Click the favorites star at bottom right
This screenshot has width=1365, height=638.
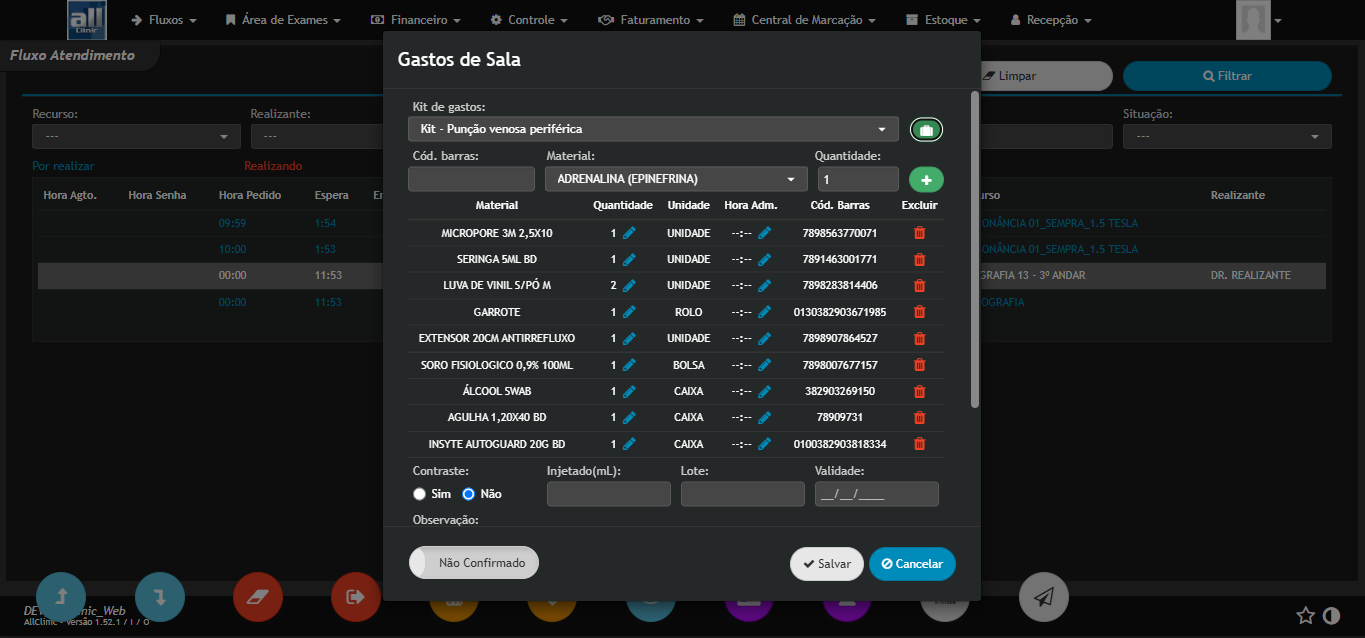(1306, 617)
